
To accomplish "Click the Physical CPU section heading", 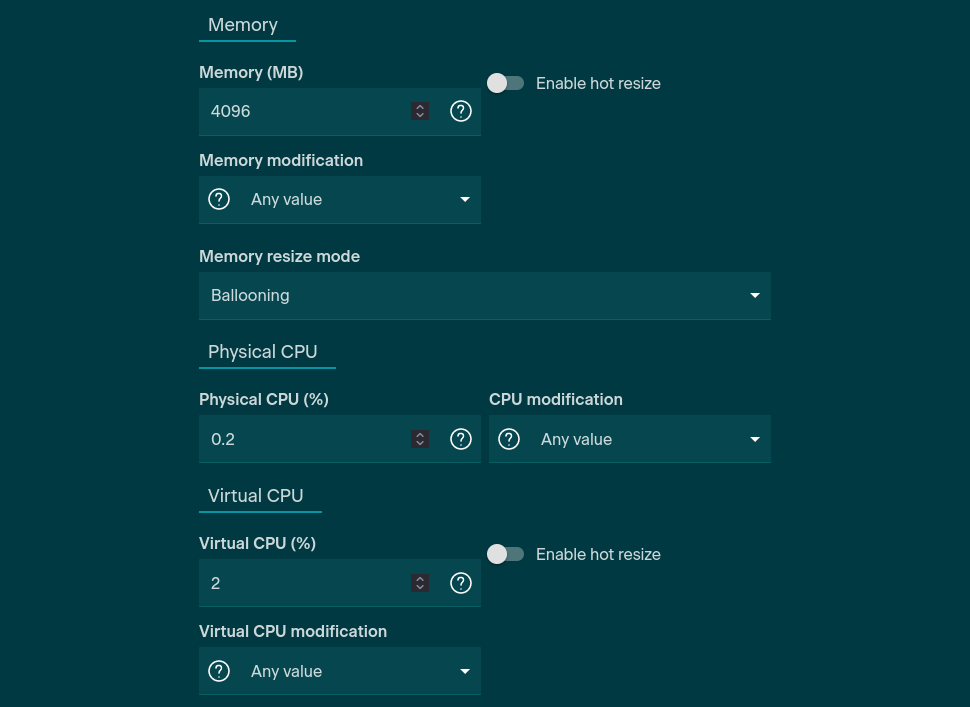I will pos(262,352).
